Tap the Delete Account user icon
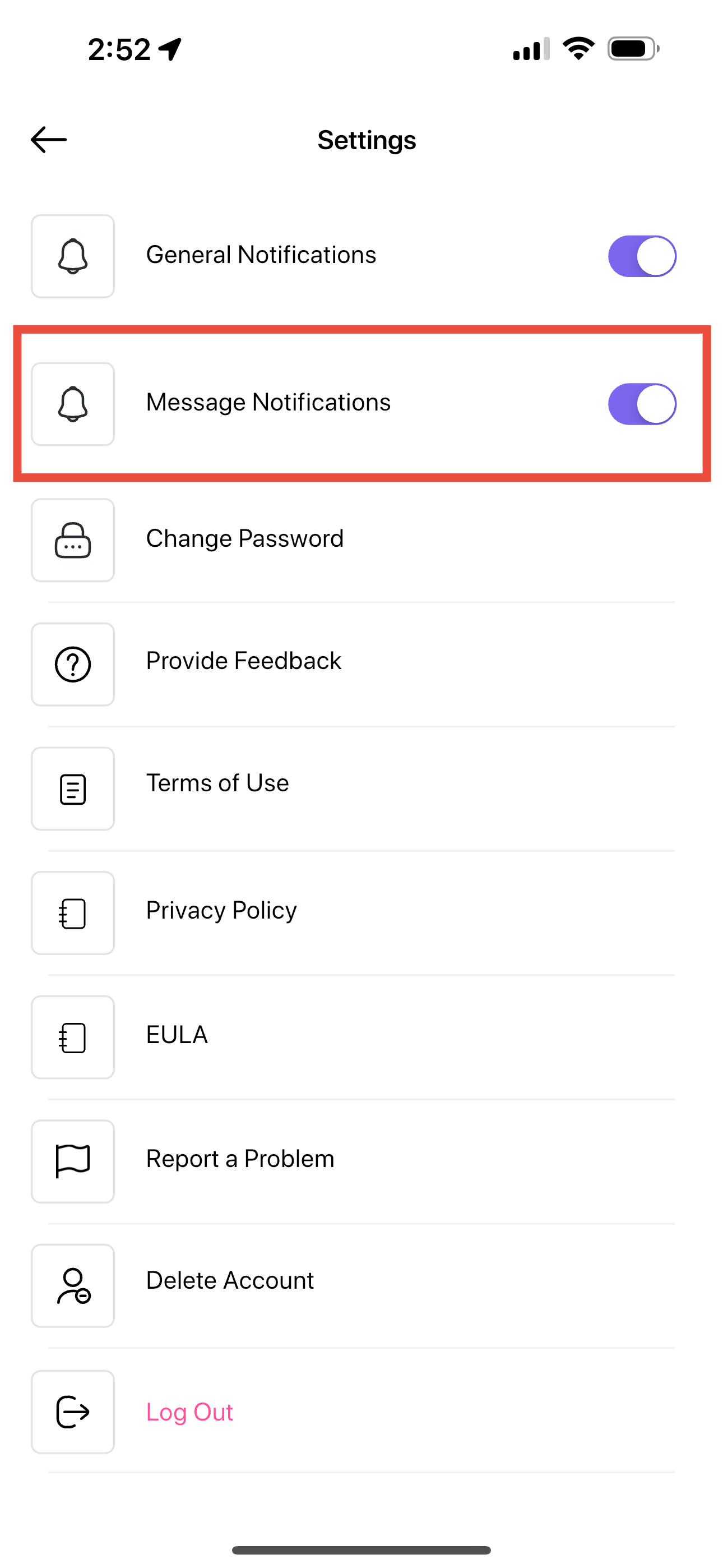Viewport: 723px width, 1568px height. tap(73, 1285)
